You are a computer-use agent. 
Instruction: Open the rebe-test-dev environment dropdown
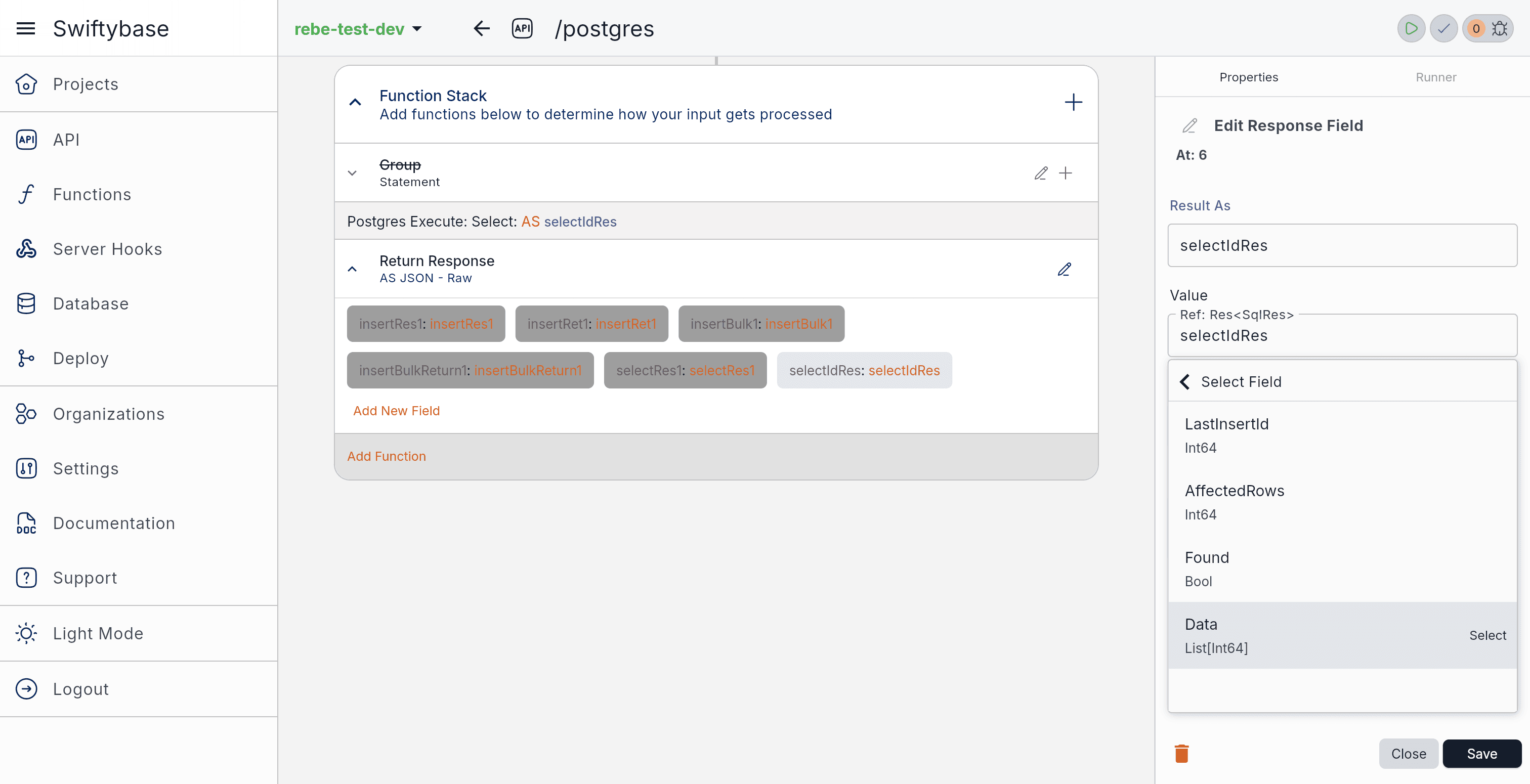click(358, 28)
